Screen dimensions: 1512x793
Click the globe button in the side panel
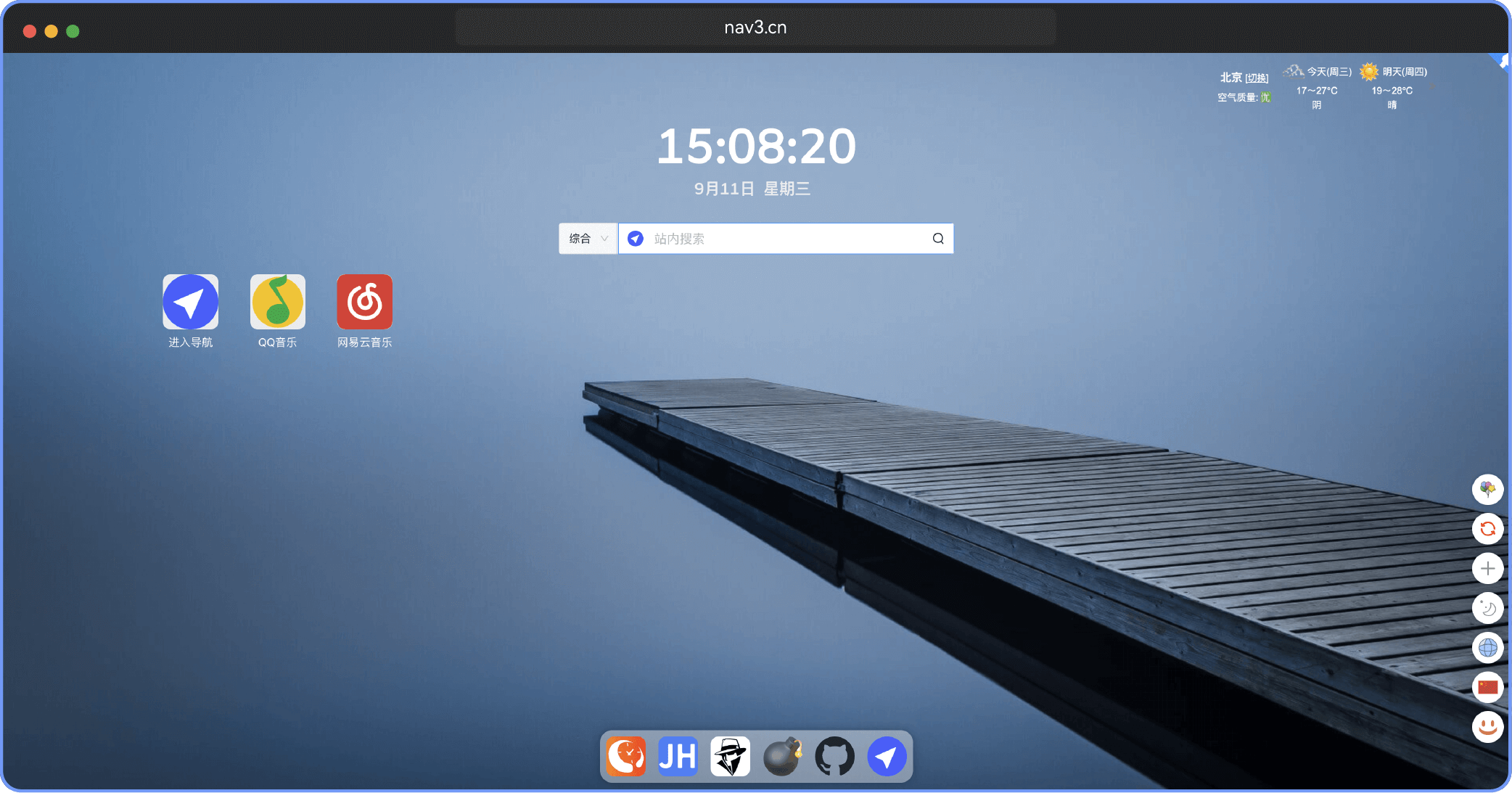[x=1487, y=647]
